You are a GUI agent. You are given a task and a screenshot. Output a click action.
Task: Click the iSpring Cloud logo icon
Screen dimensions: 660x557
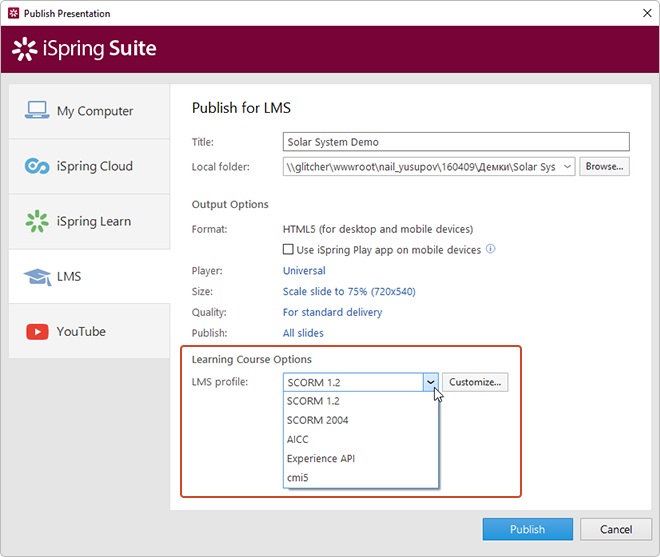coord(37,166)
